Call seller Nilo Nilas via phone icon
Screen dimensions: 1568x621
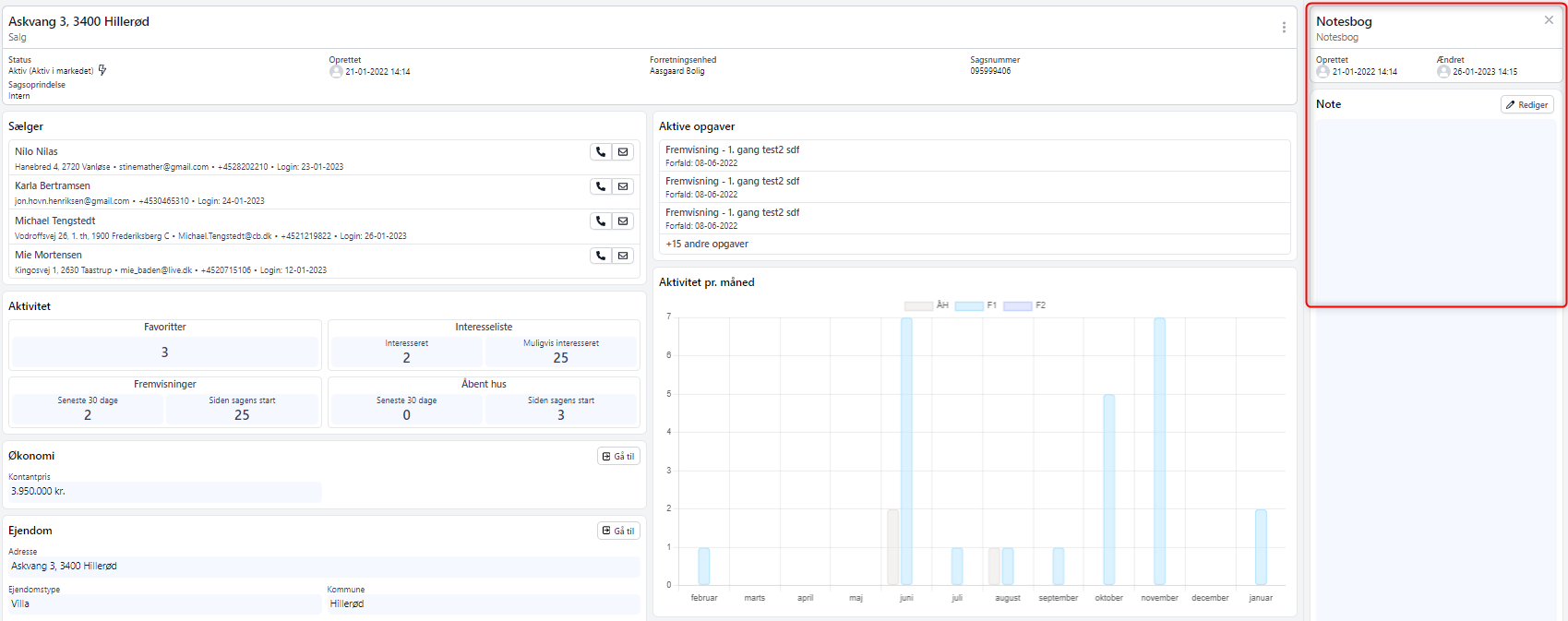pyautogui.click(x=601, y=152)
